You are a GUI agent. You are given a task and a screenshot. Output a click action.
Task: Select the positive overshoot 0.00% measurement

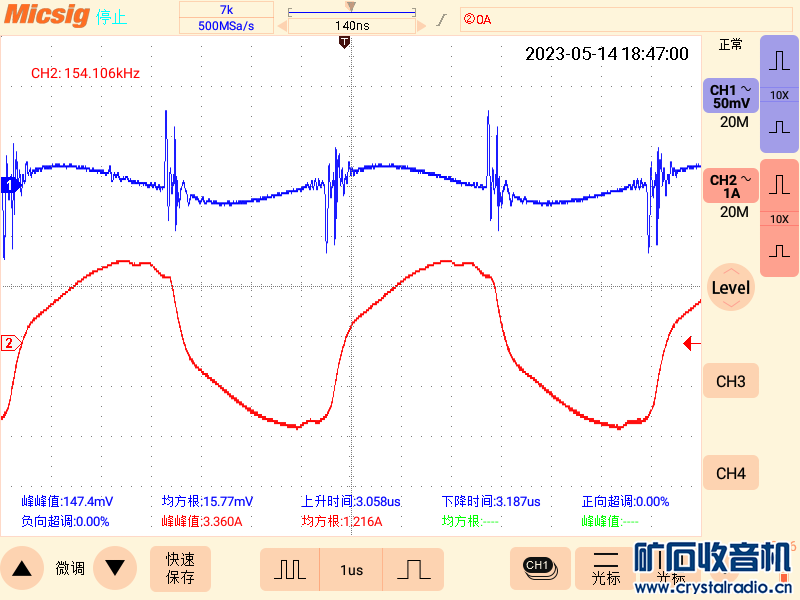(x=625, y=502)
